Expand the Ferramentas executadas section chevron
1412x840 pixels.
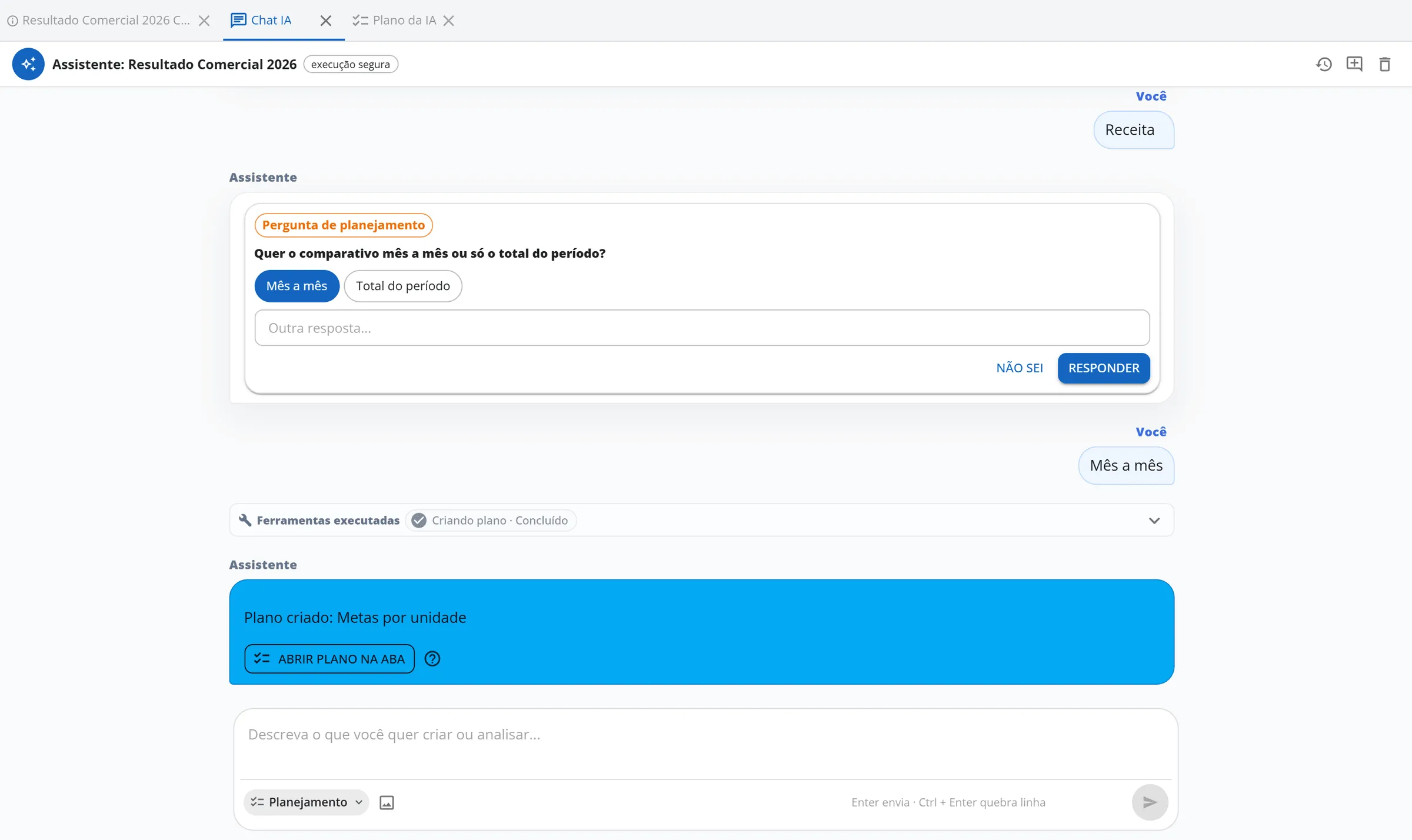(x=1154, y=521)
